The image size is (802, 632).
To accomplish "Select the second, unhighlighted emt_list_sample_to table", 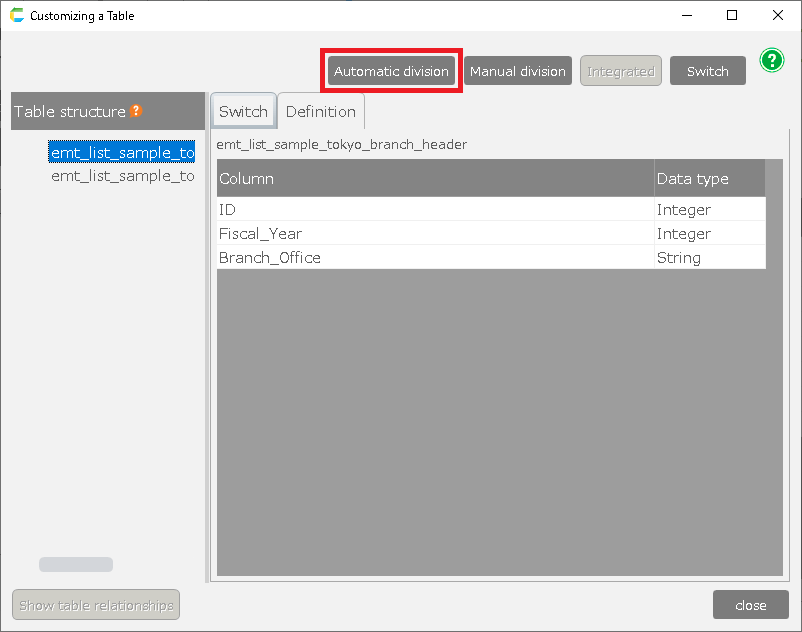I will pos(122,176).
